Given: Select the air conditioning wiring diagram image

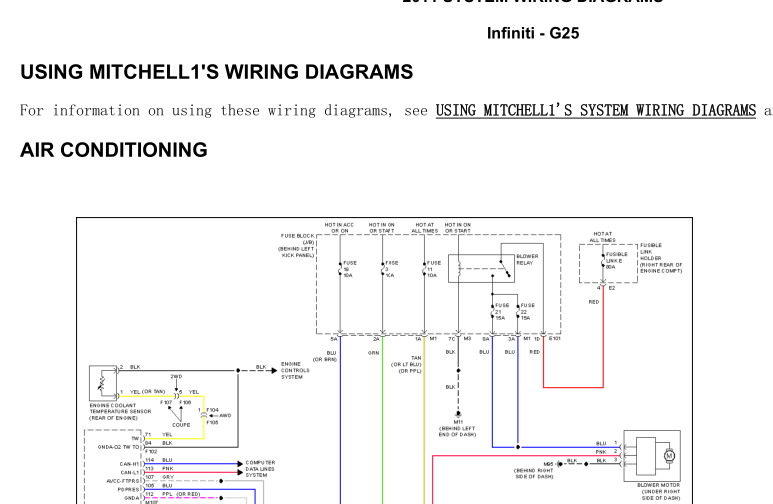Looking at the screenshot, I should (x=385, y=360).
